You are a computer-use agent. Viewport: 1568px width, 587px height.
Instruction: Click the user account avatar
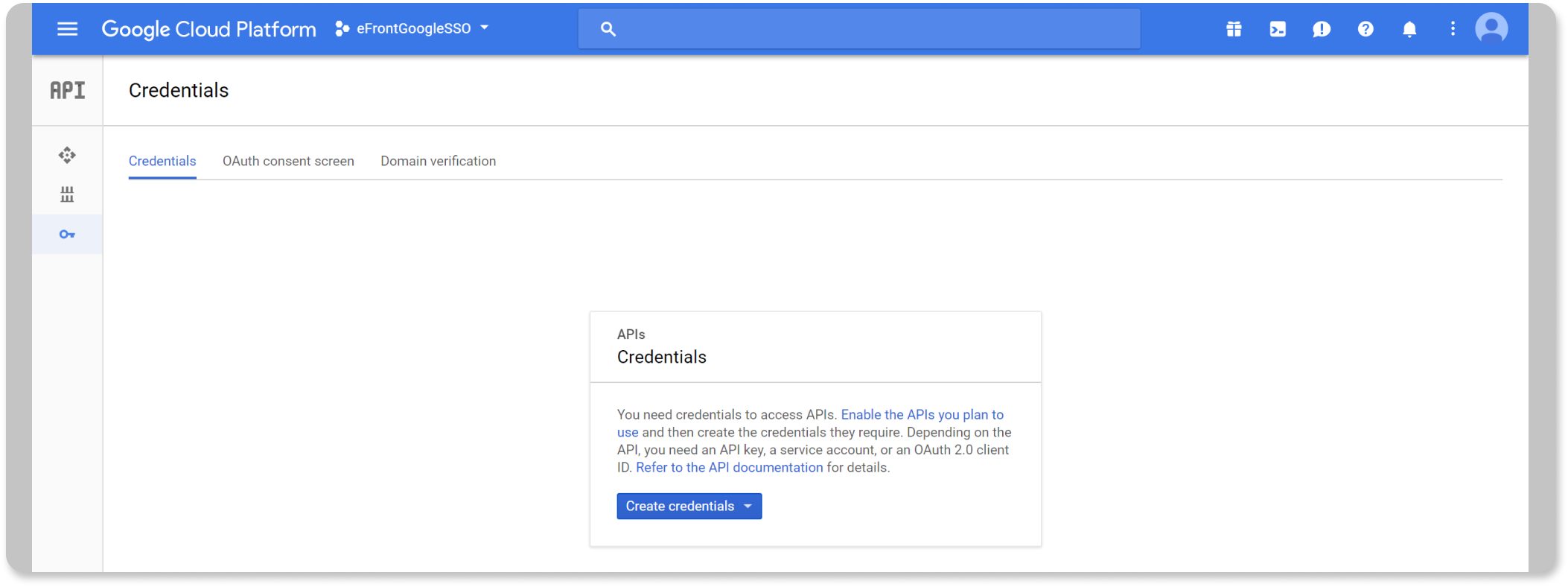[x=1491, y=29]
